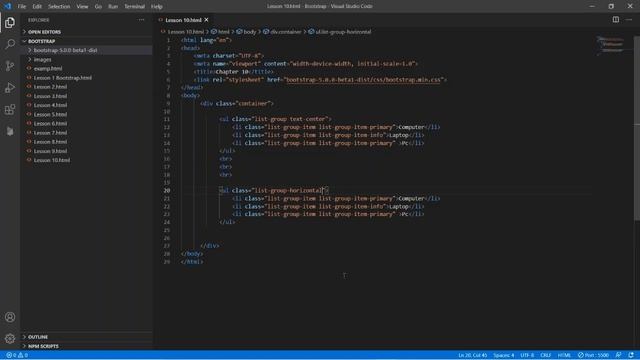Open the View menu
The width and height of the screenshot is (640, 360).
click(x=82, y=7)
